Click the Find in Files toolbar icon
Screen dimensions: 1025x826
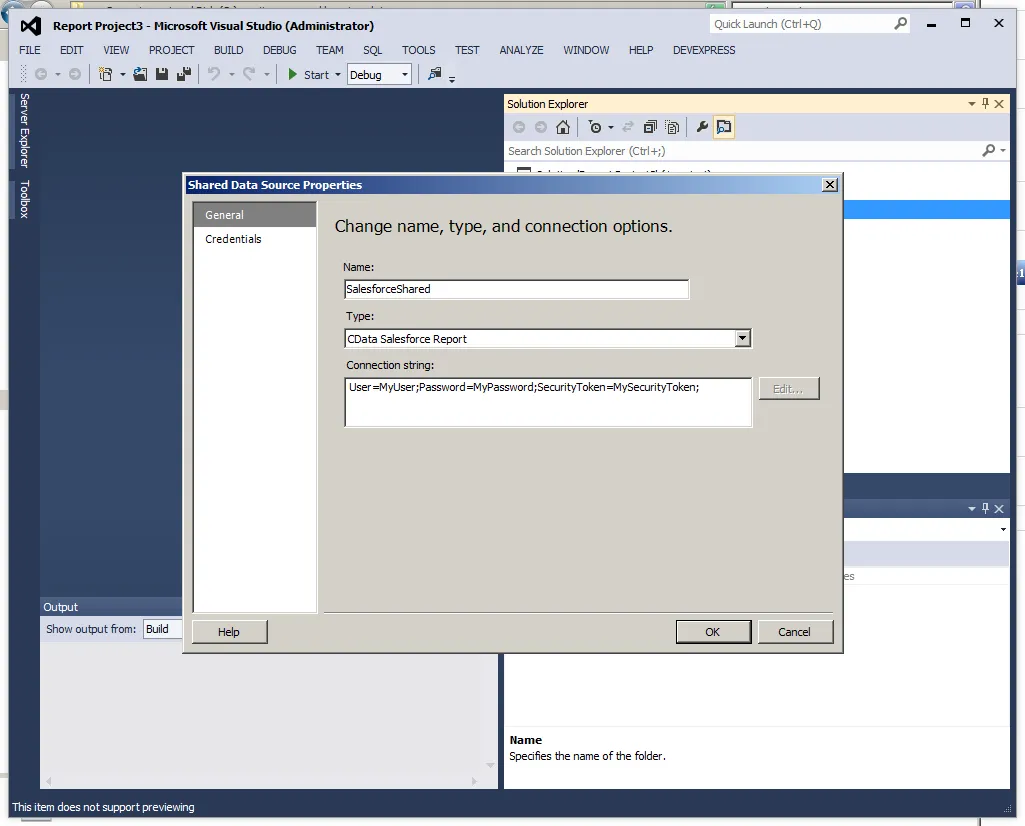[434, 74]
